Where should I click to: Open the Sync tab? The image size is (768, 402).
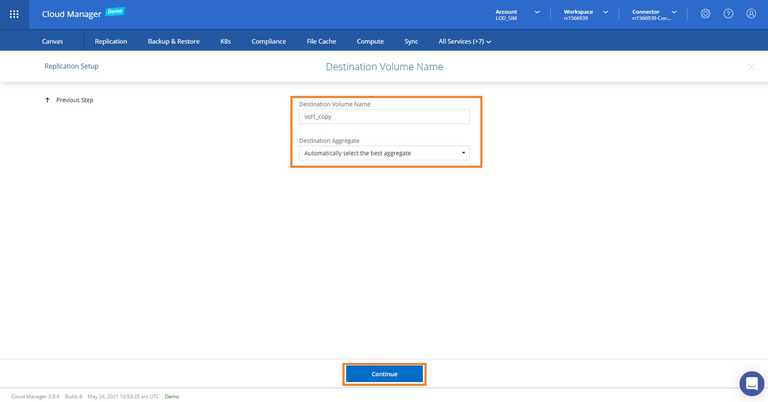pos(411,41)
